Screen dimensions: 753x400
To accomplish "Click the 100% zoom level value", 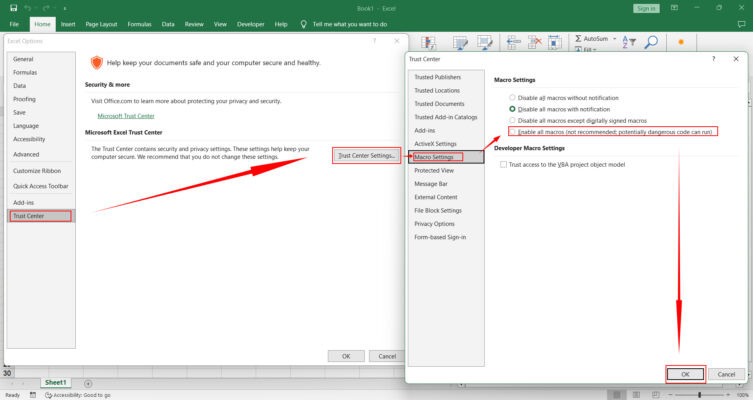I will pyautogui.click(x=742, y=395).
